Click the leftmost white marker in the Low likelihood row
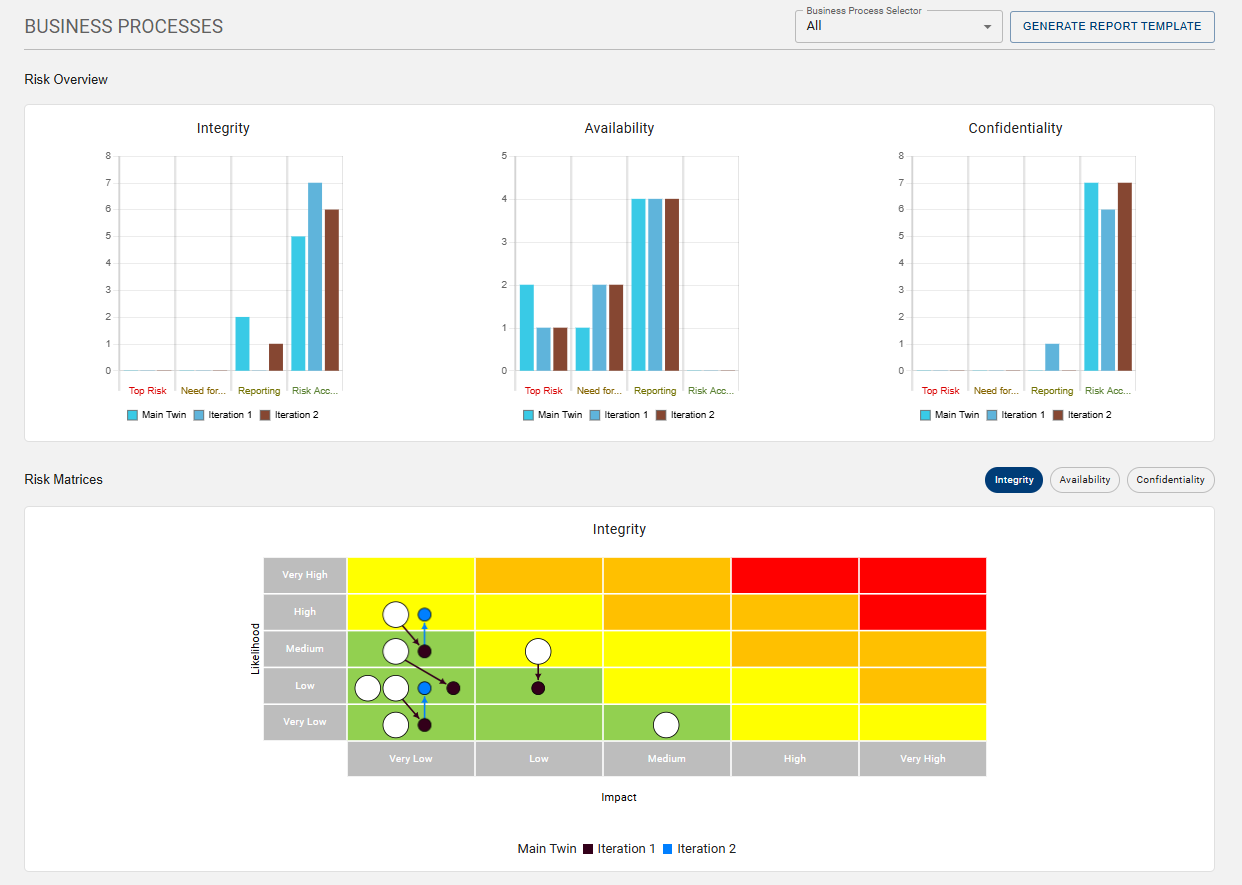 point(368,688)
